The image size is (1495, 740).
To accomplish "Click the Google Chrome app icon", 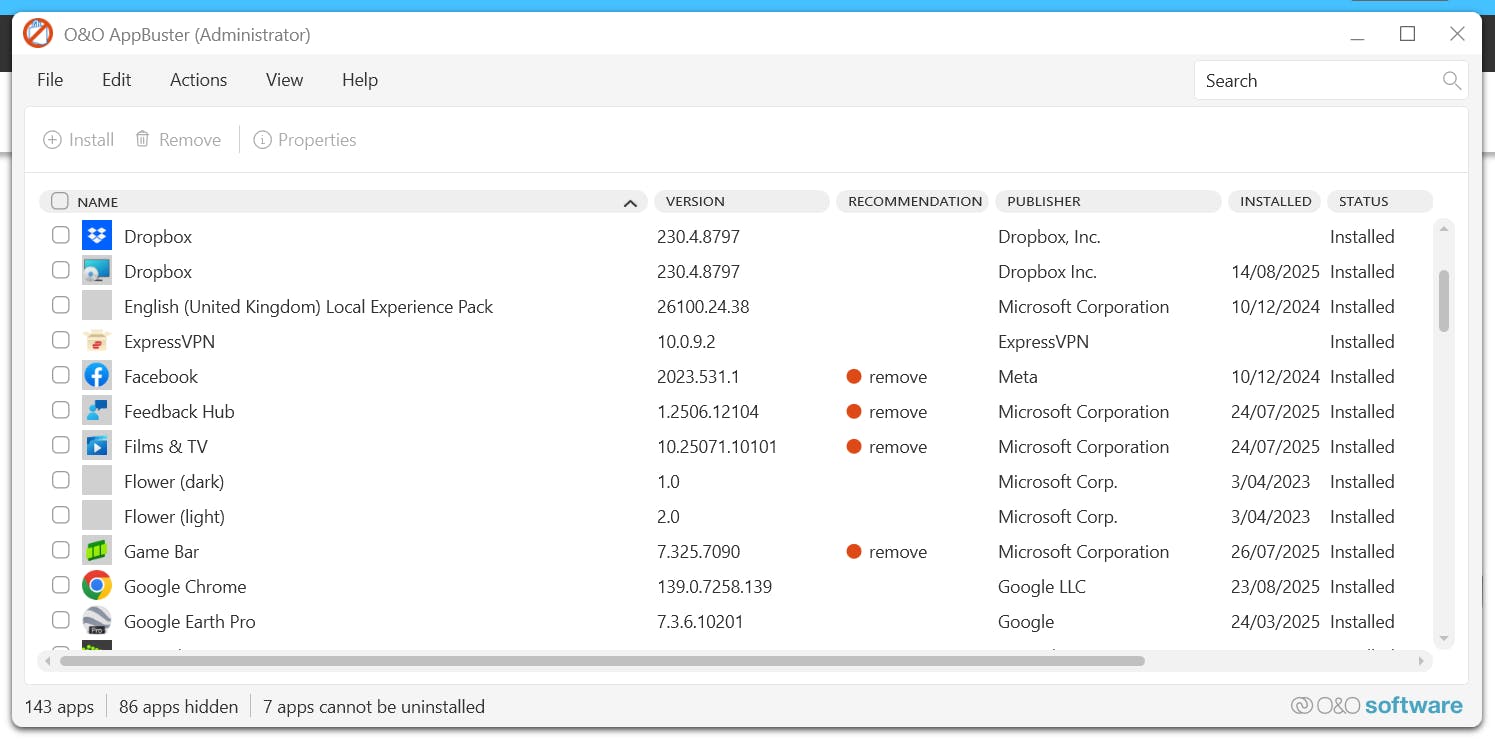I will [97, 587].
